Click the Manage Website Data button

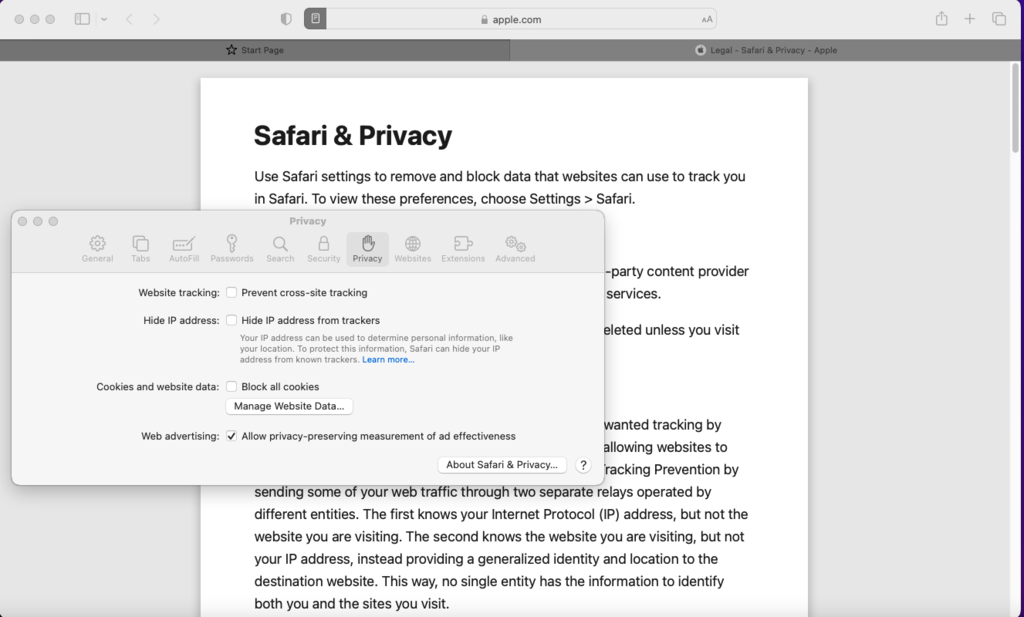(289, 406)
